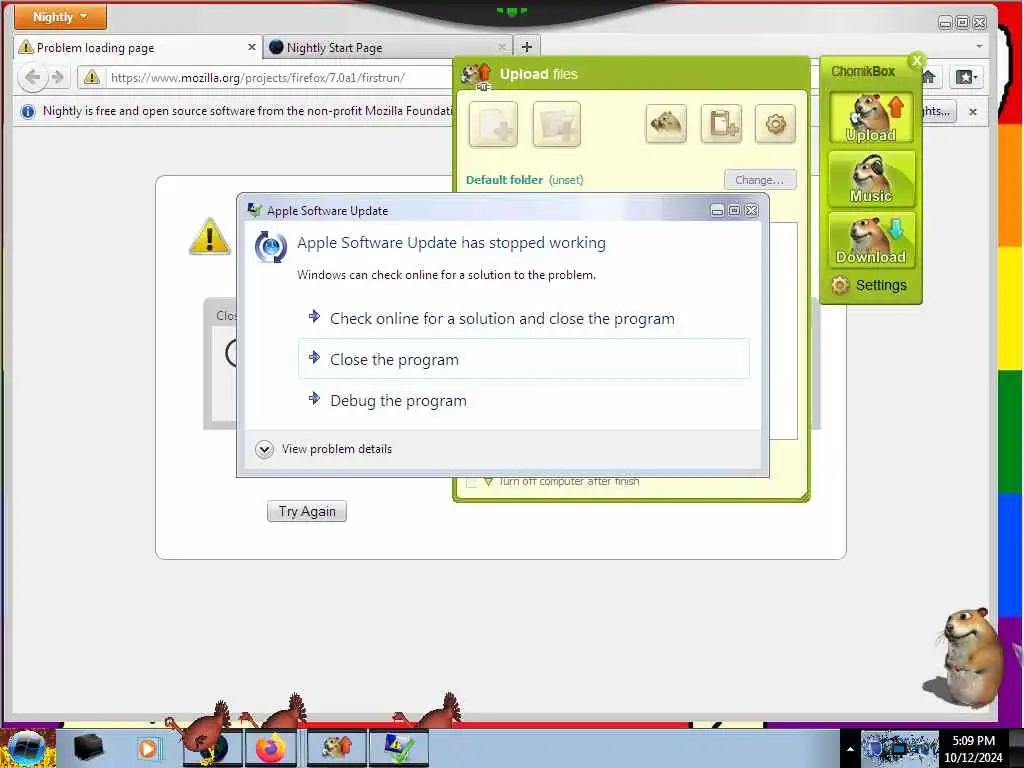Open a new tab with plus button

click(x=527, y=47)
